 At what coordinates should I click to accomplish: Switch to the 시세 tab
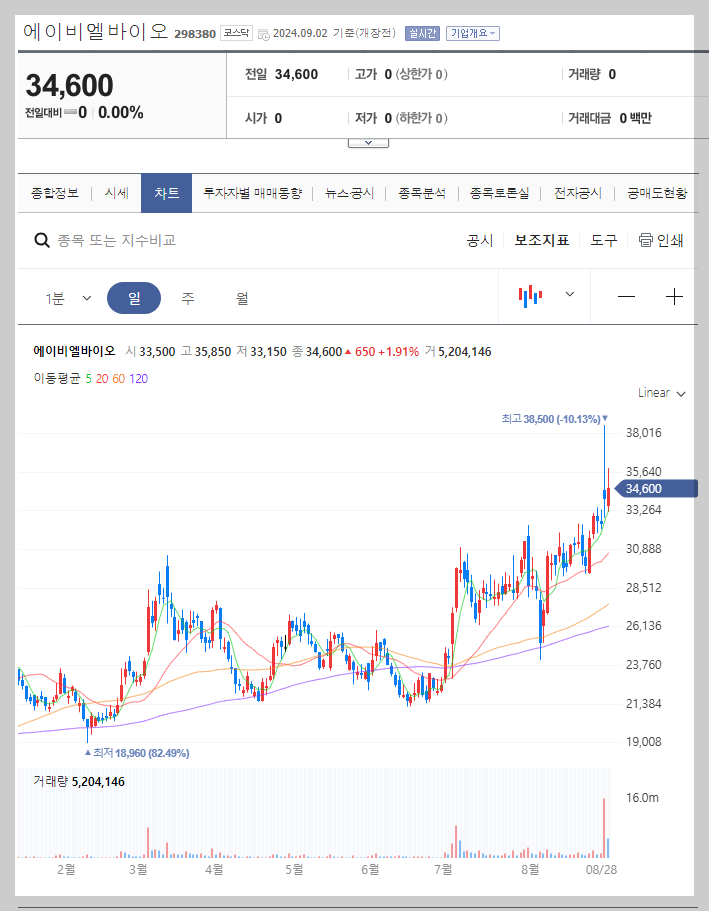click(x=115, y=193)
